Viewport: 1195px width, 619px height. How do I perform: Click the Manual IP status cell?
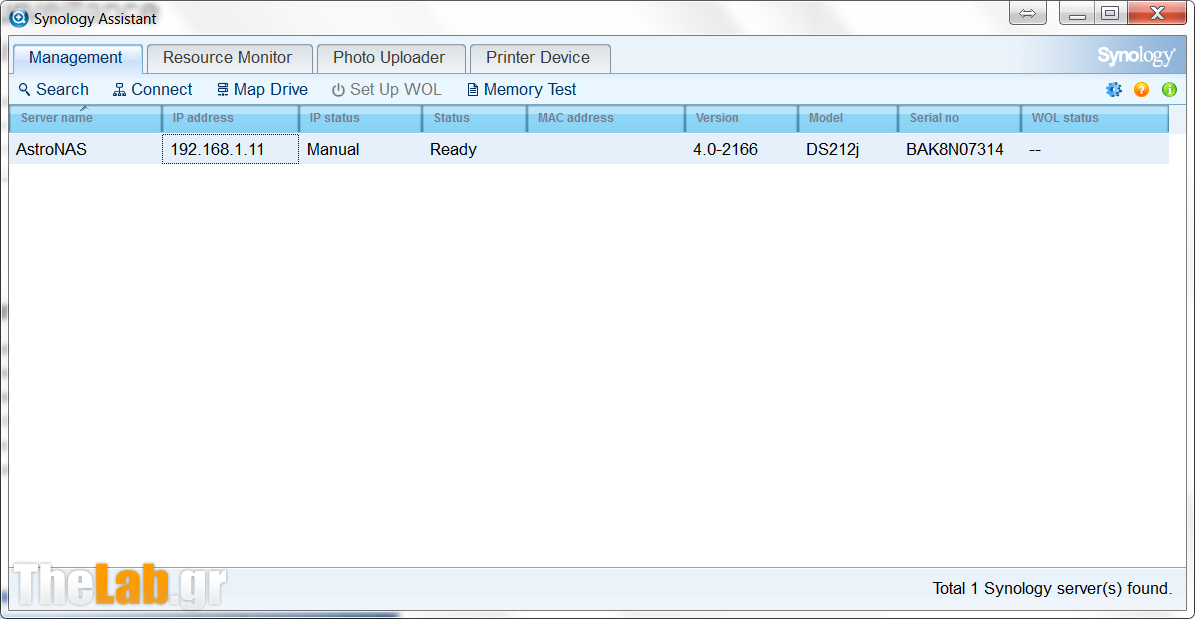pyautogui.click(x=360, y=149)
